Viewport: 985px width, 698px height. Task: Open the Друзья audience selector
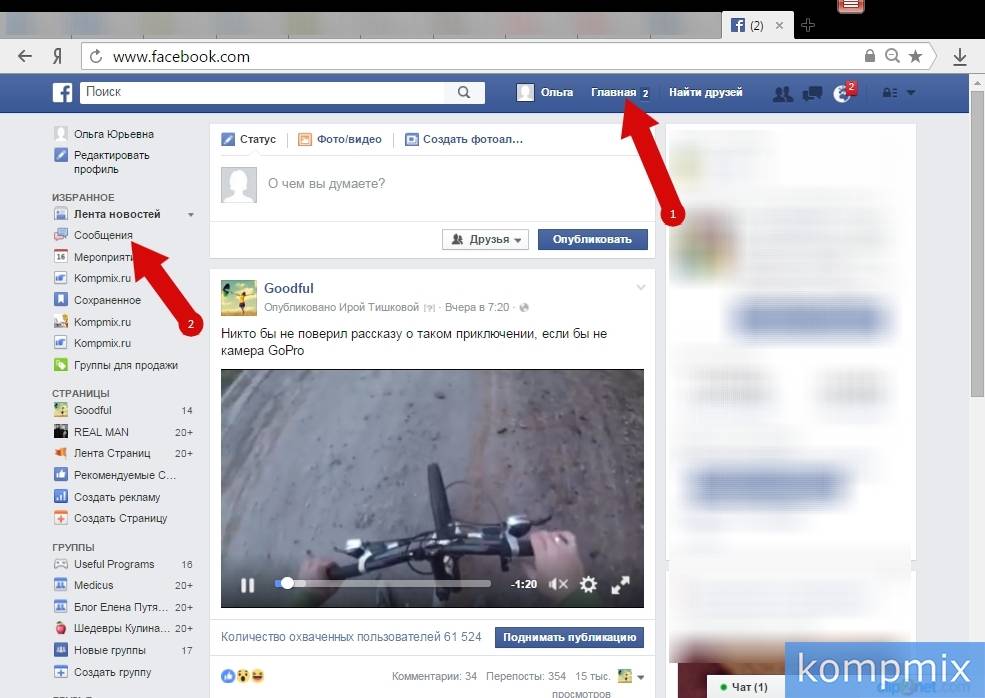tap(486, 239)
